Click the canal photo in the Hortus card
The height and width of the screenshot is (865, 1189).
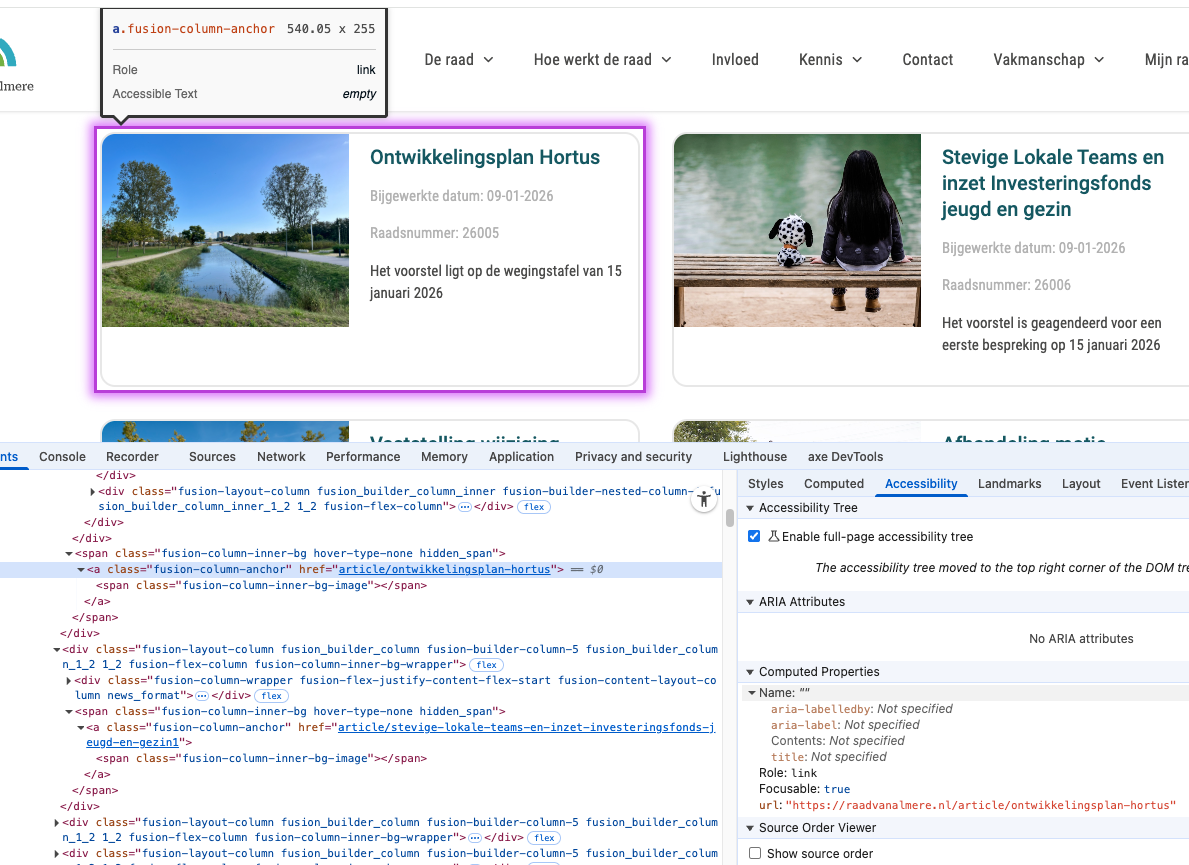(x=225, y=230)
